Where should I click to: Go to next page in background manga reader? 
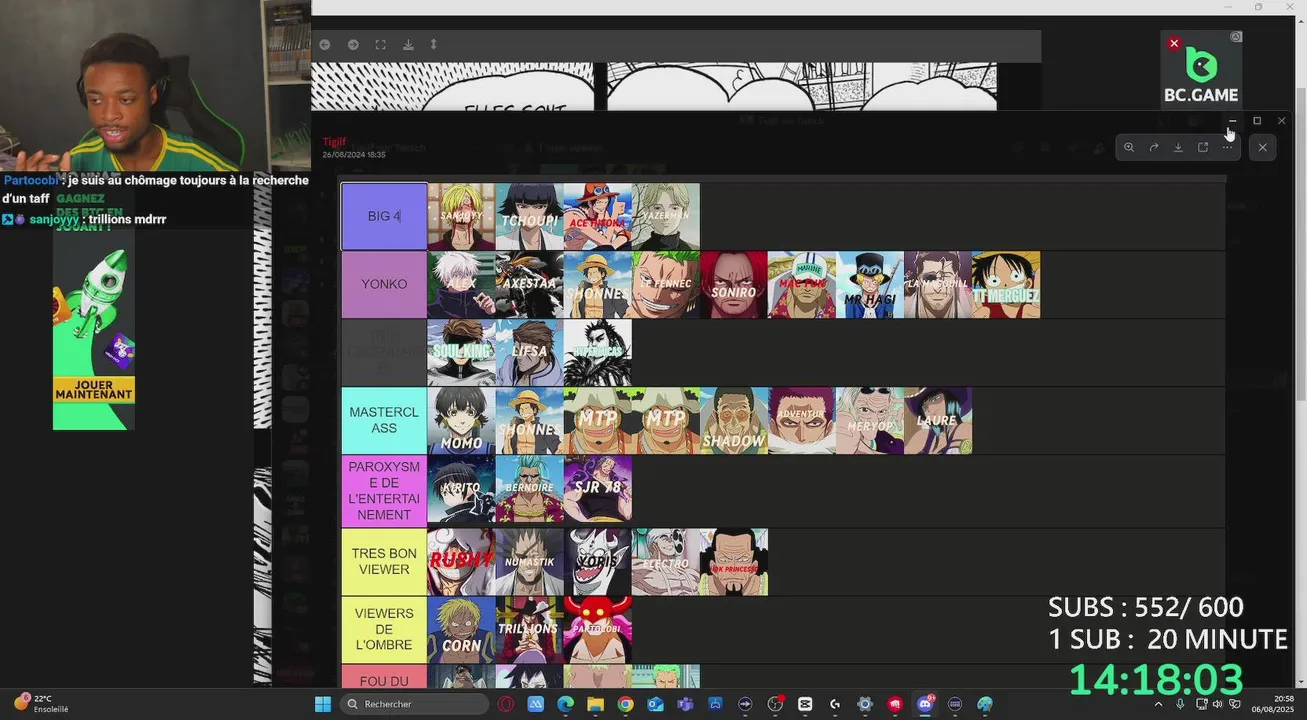(x=353, y=45)
